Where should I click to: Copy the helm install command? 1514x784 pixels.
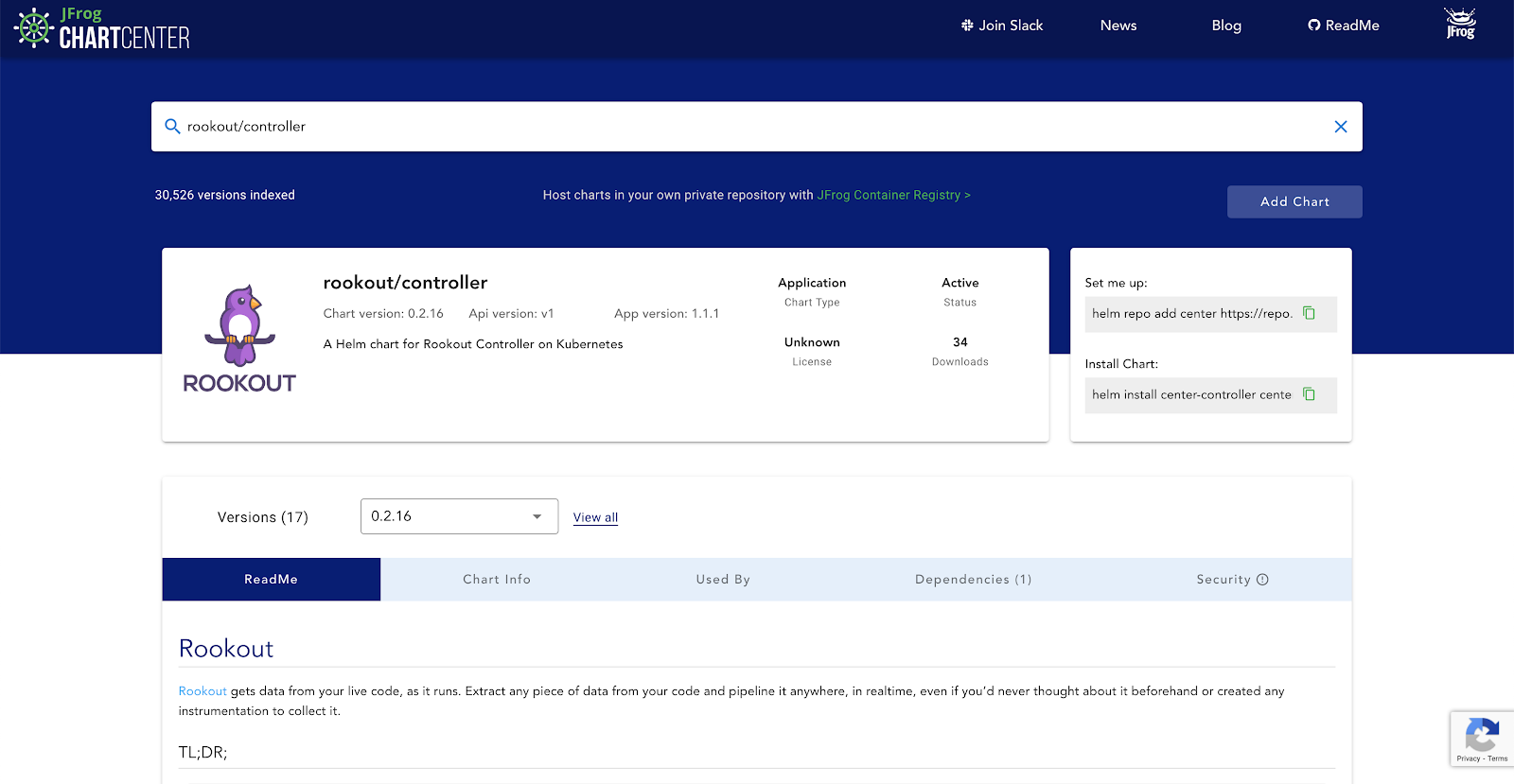tap(1309, 394)
